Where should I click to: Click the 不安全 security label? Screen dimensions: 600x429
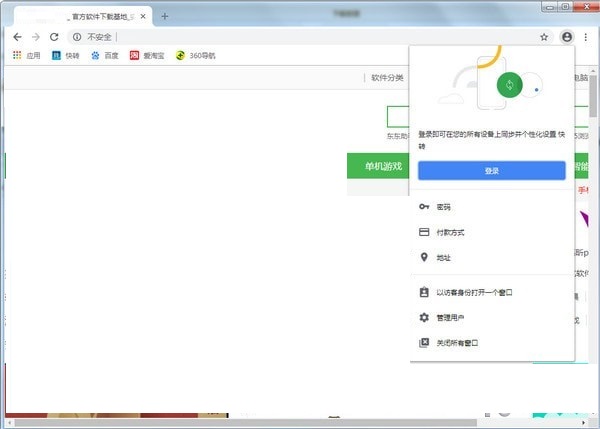point(99,37)
